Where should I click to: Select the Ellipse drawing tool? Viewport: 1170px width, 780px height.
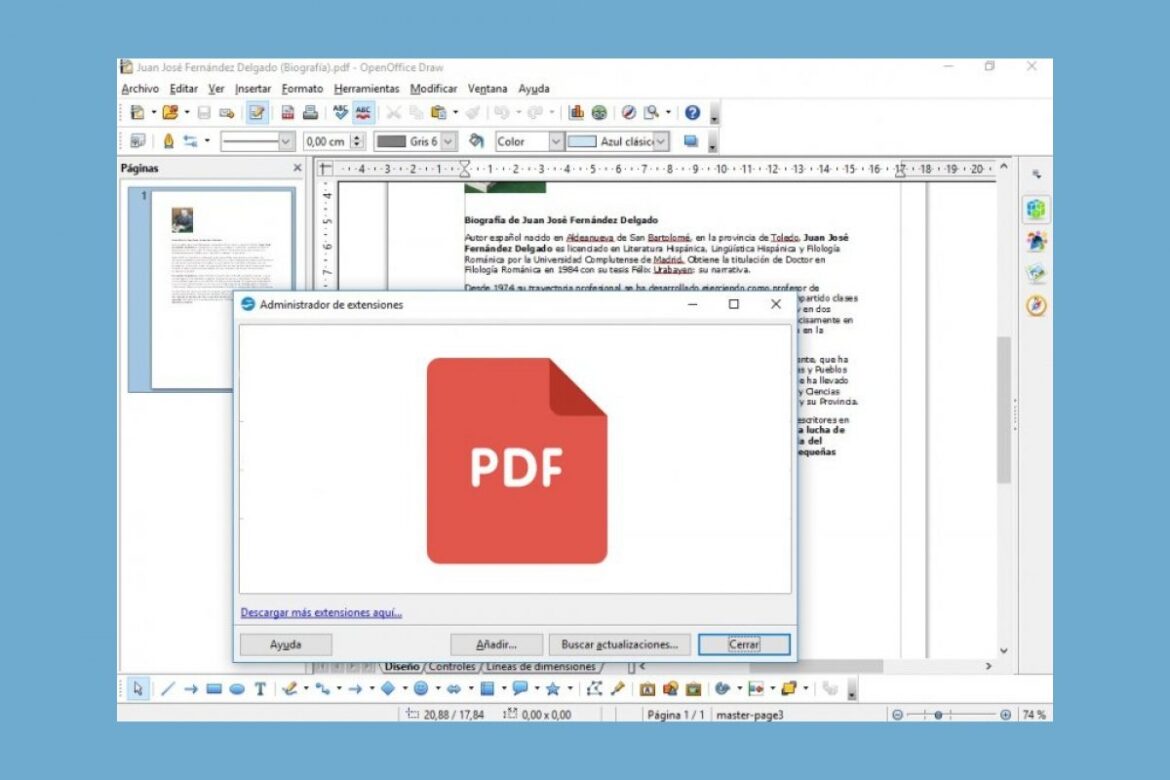237,689
